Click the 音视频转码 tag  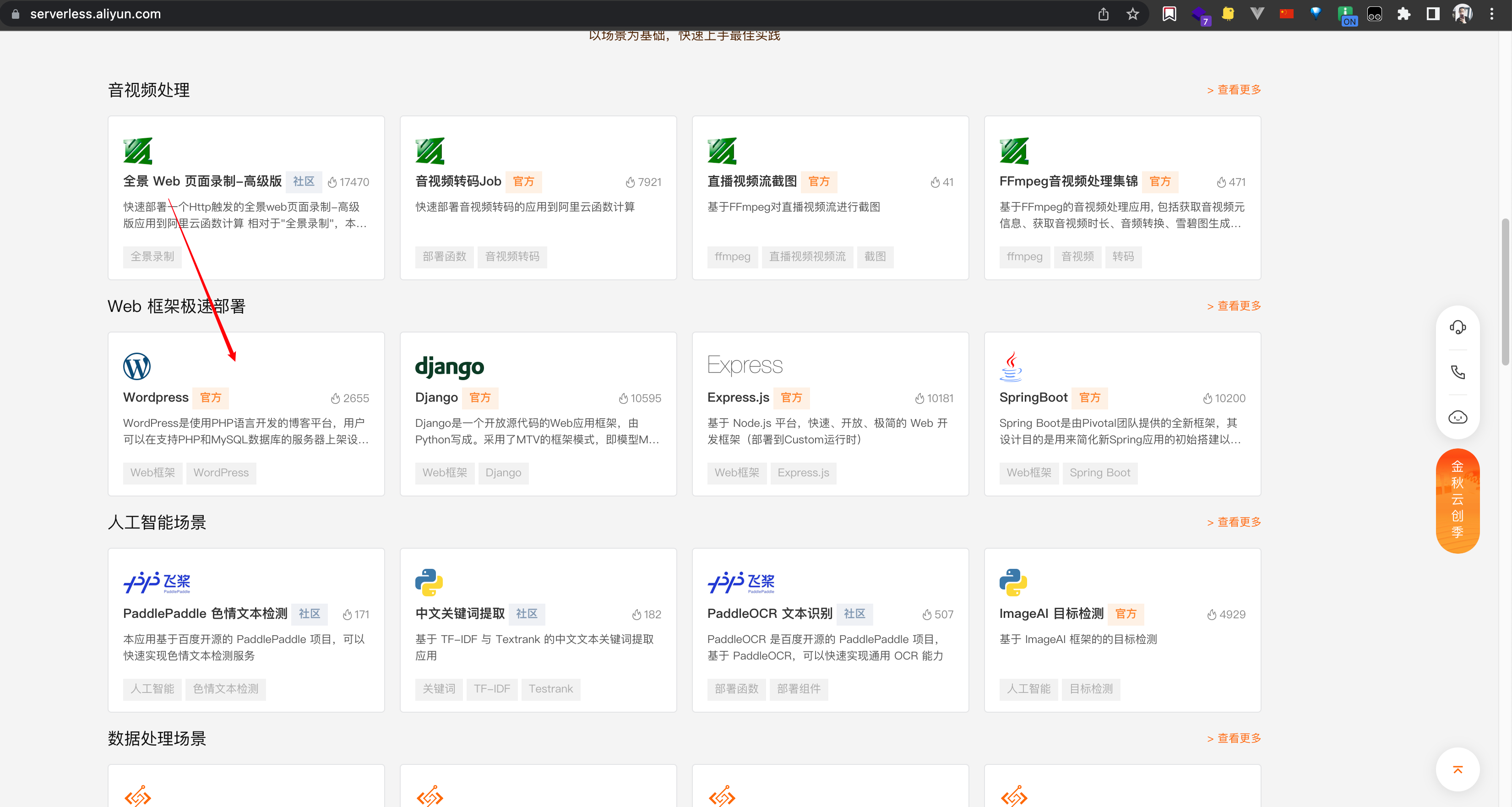click(x=512, y=256)
